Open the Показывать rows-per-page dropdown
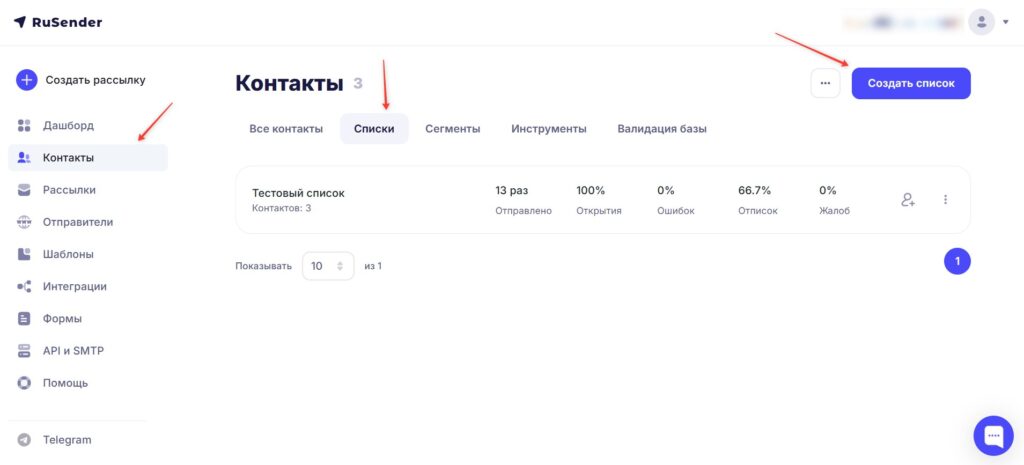Image resolution: width=1024 pixels, height=465 pixels. (x=328, y=266)
